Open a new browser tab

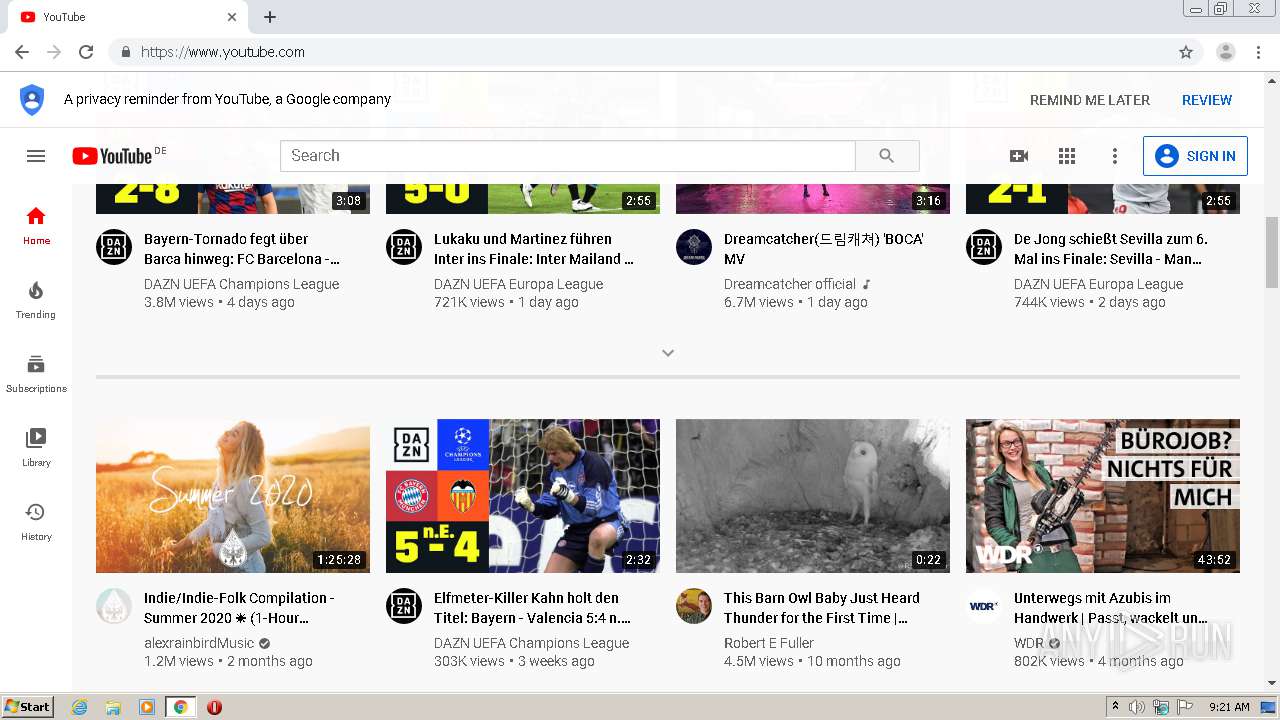click(x=270, y=17)
